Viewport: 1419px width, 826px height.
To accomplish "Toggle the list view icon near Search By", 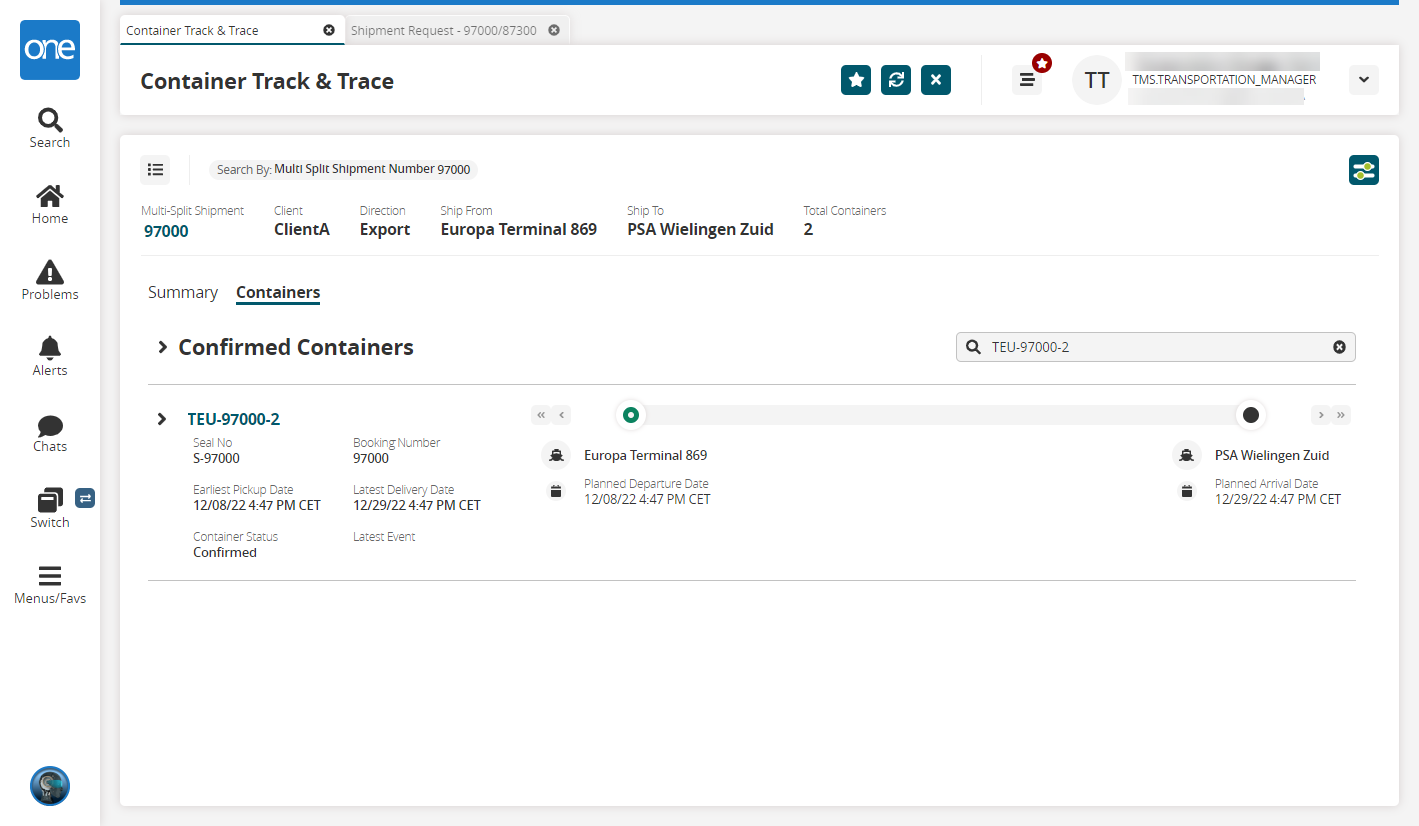I will coord(155,170).
